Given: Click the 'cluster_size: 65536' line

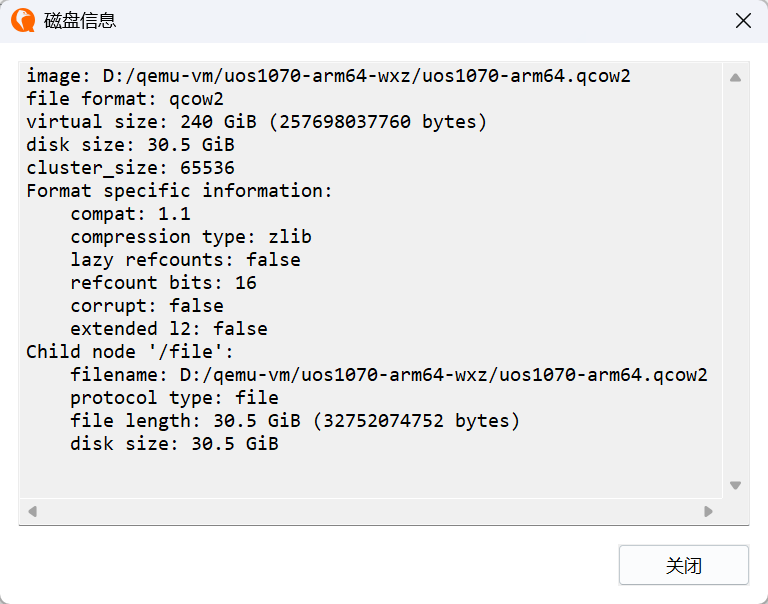Looking at the screenshot, I should [130, 168].
